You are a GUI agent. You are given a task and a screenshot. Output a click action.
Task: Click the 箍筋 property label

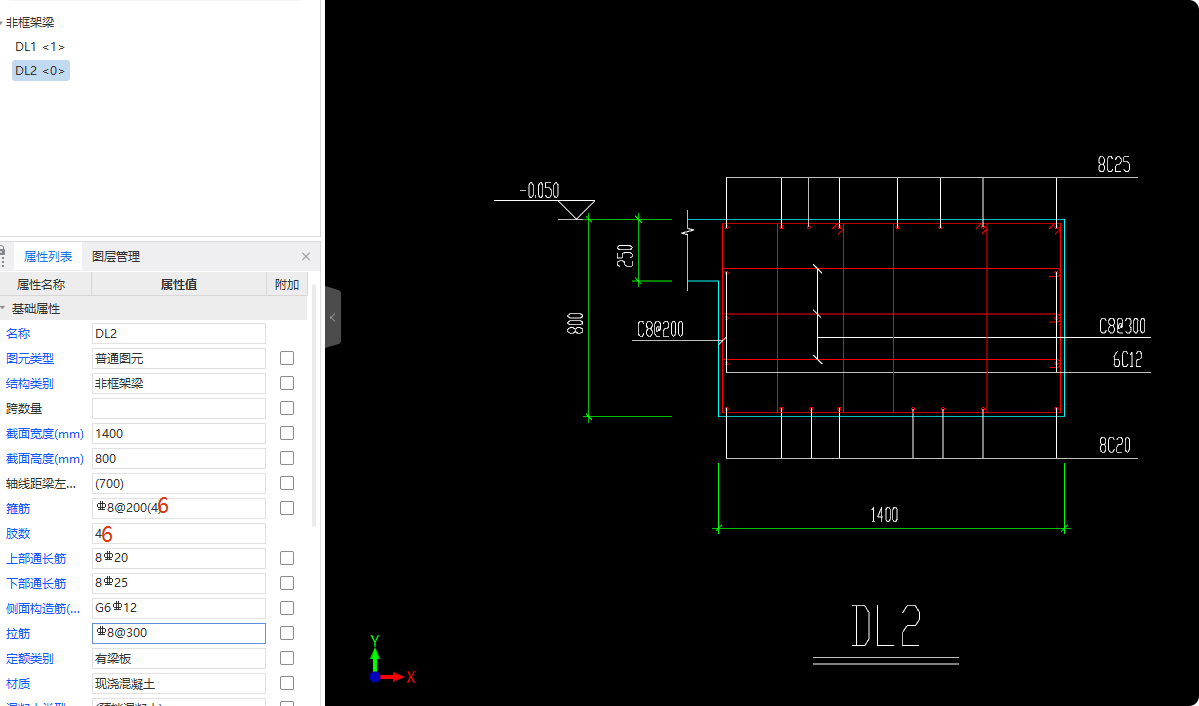[18, 509]
